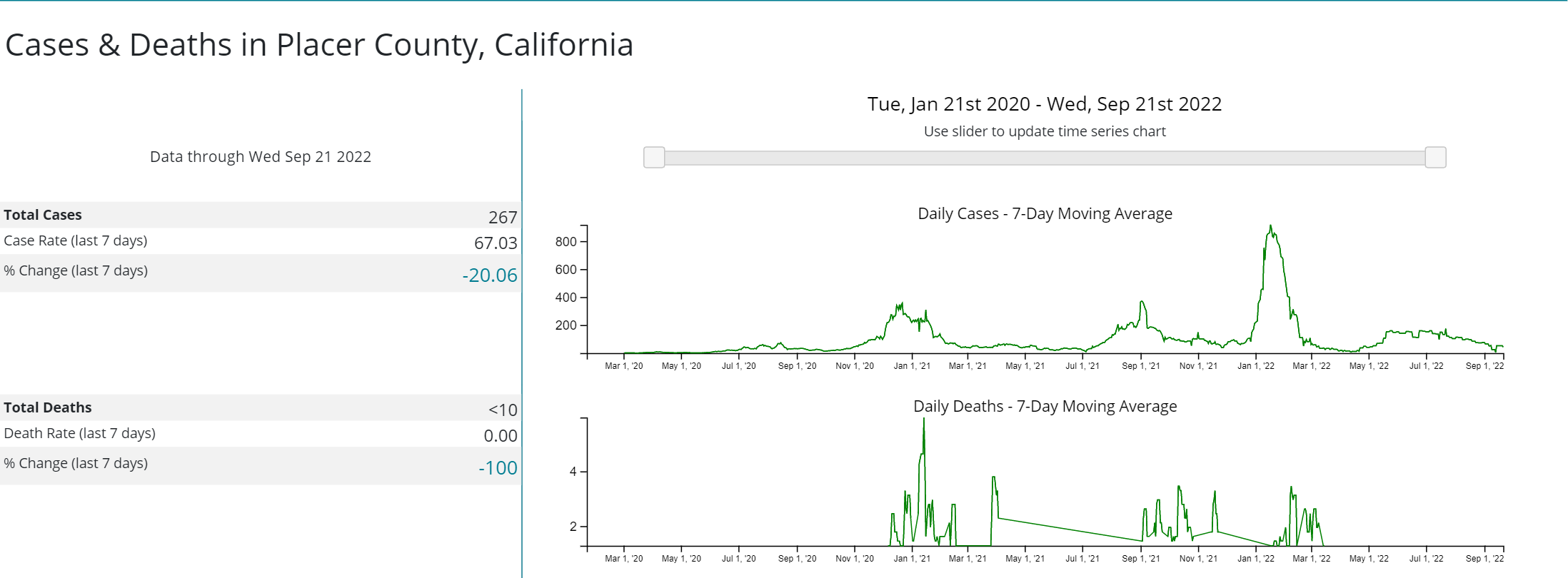Click the date range heading above the slider

point(1045,104)
